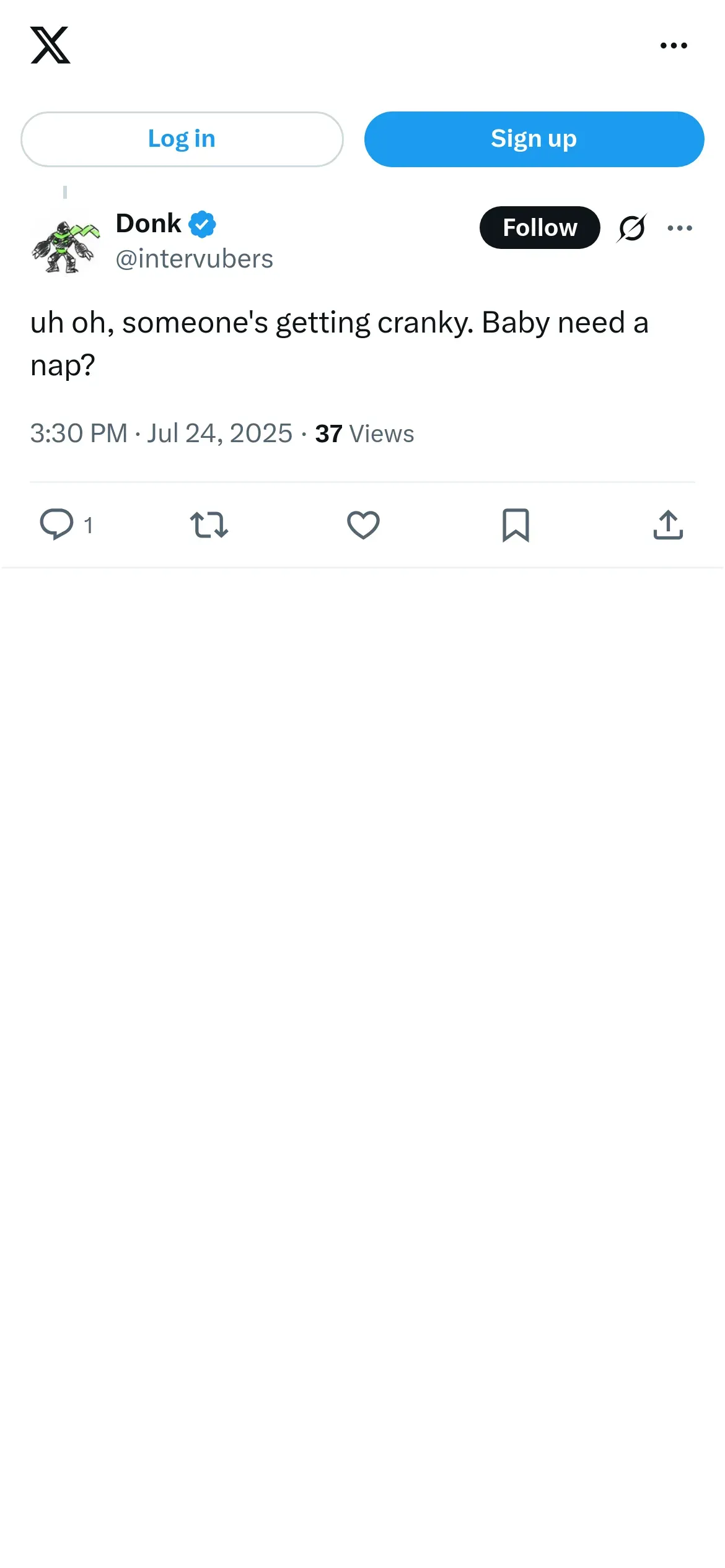Click the Grok explain-post icon
This screenshot has width=725, height=1568.
pos(631,228)
